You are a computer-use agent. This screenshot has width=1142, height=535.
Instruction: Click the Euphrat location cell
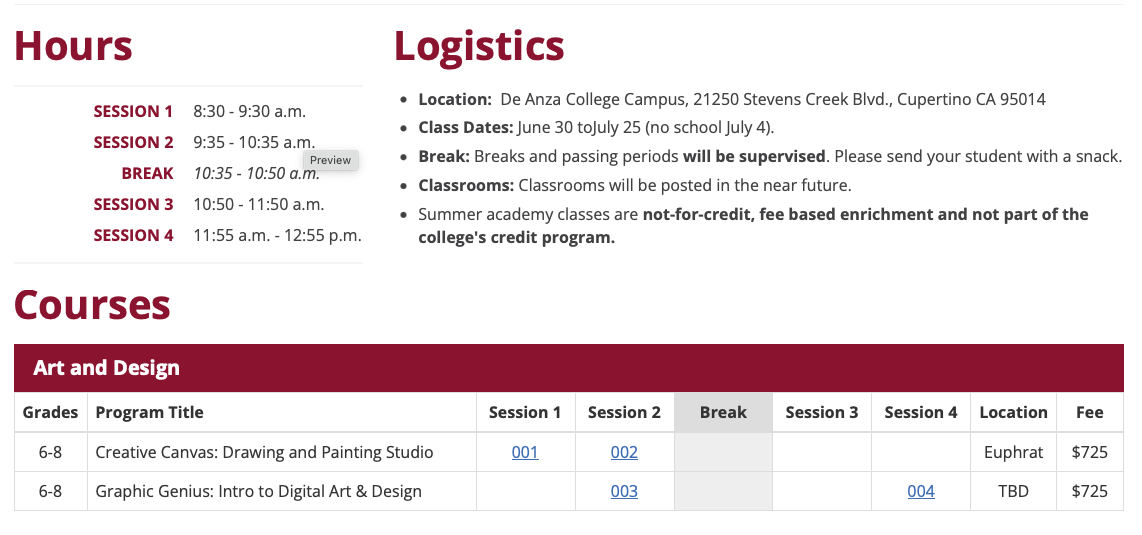click(1013, 452)
